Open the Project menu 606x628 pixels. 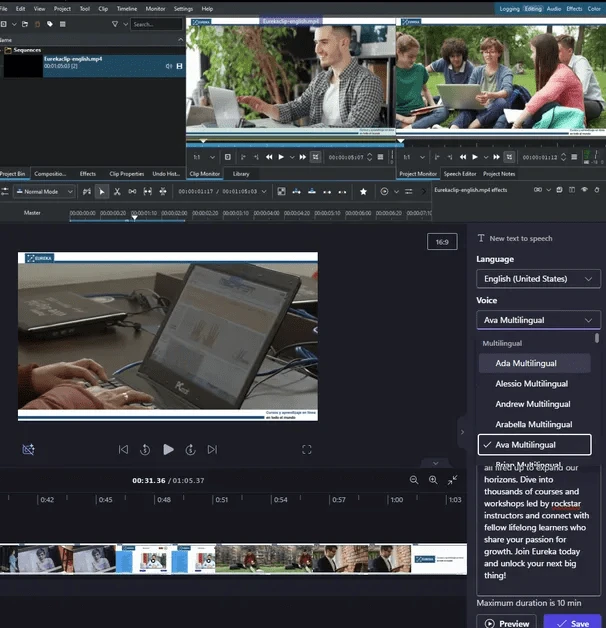62,8
